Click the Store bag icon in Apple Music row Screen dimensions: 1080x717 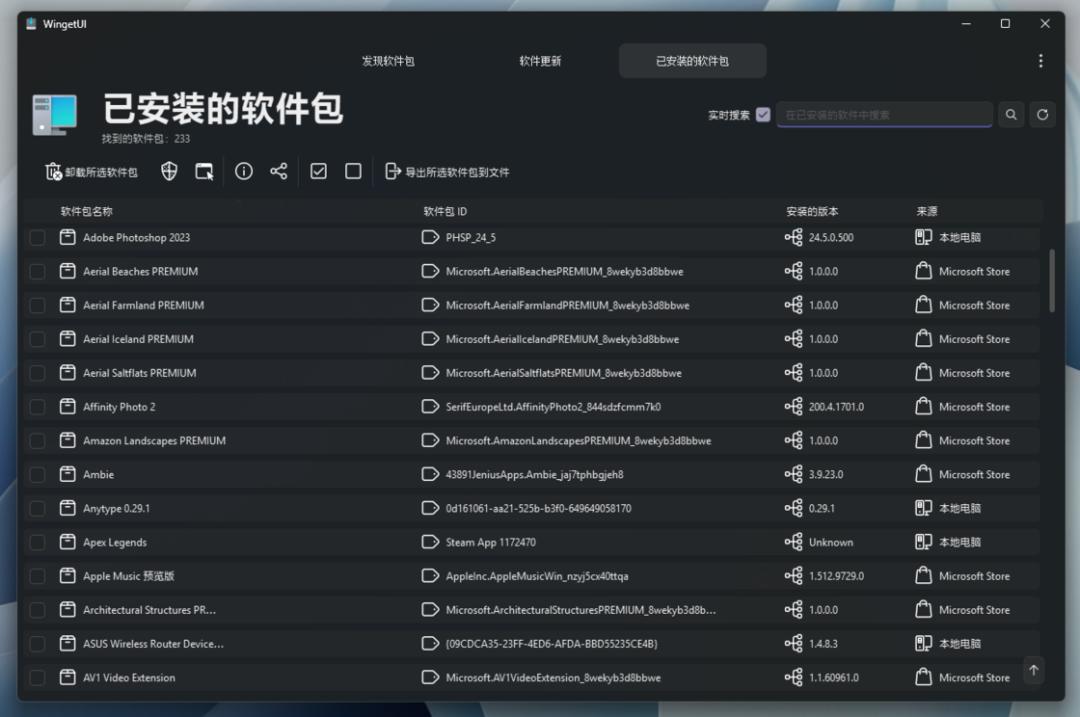923,575
